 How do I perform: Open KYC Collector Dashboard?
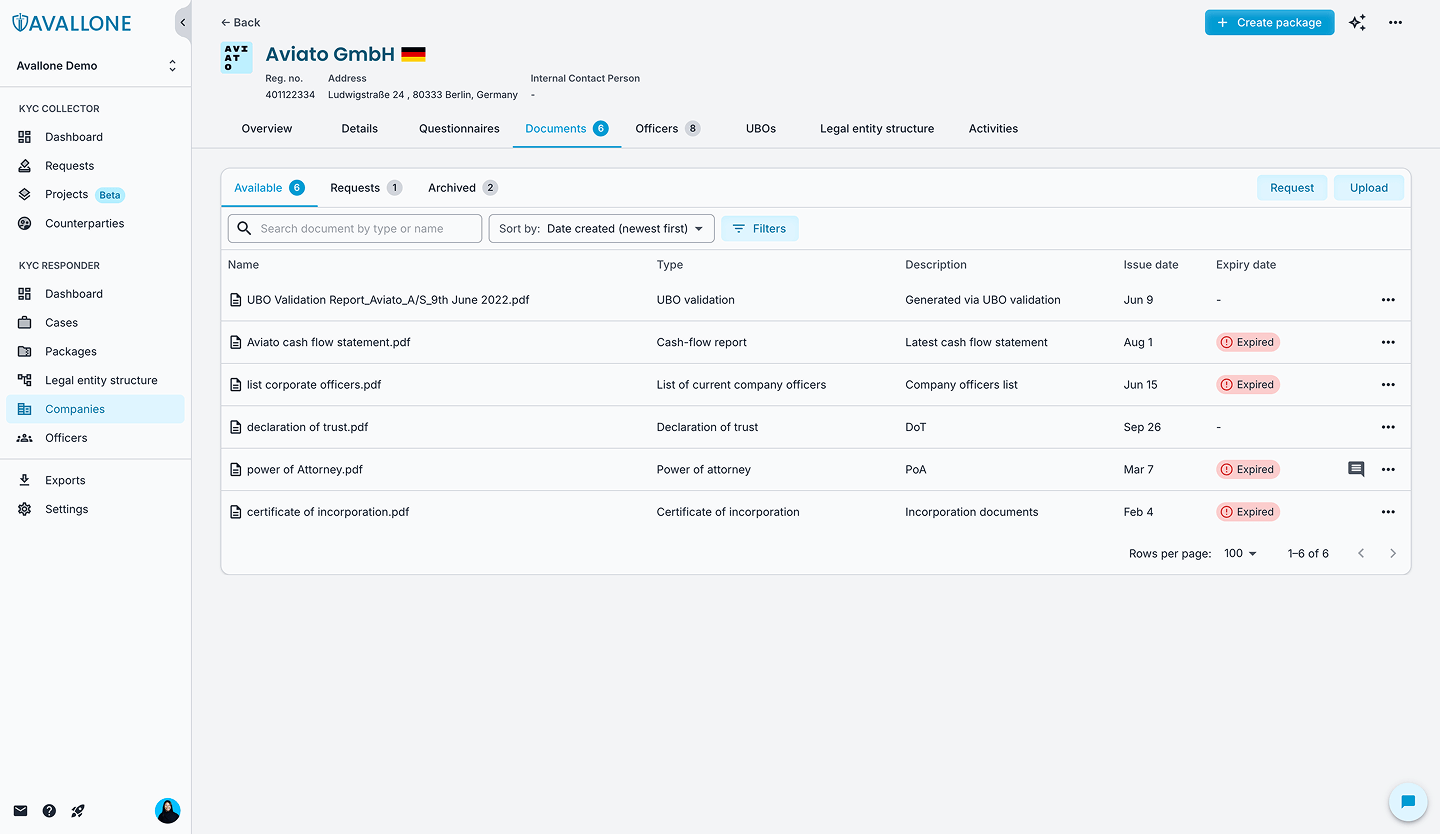pyautogui.click(x=95, y=137)
